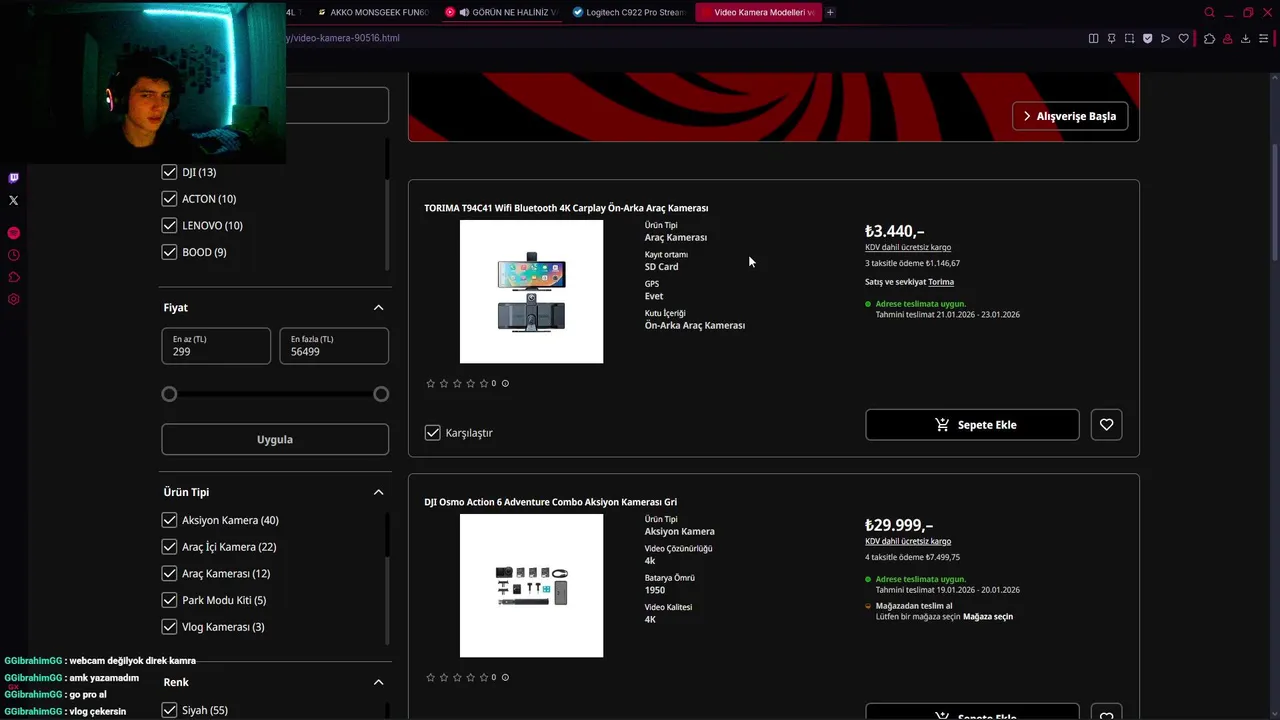This screenshot has width=1280, height=720.
Task: Apply price filter with Uygula button
Action: pos(275,439)
